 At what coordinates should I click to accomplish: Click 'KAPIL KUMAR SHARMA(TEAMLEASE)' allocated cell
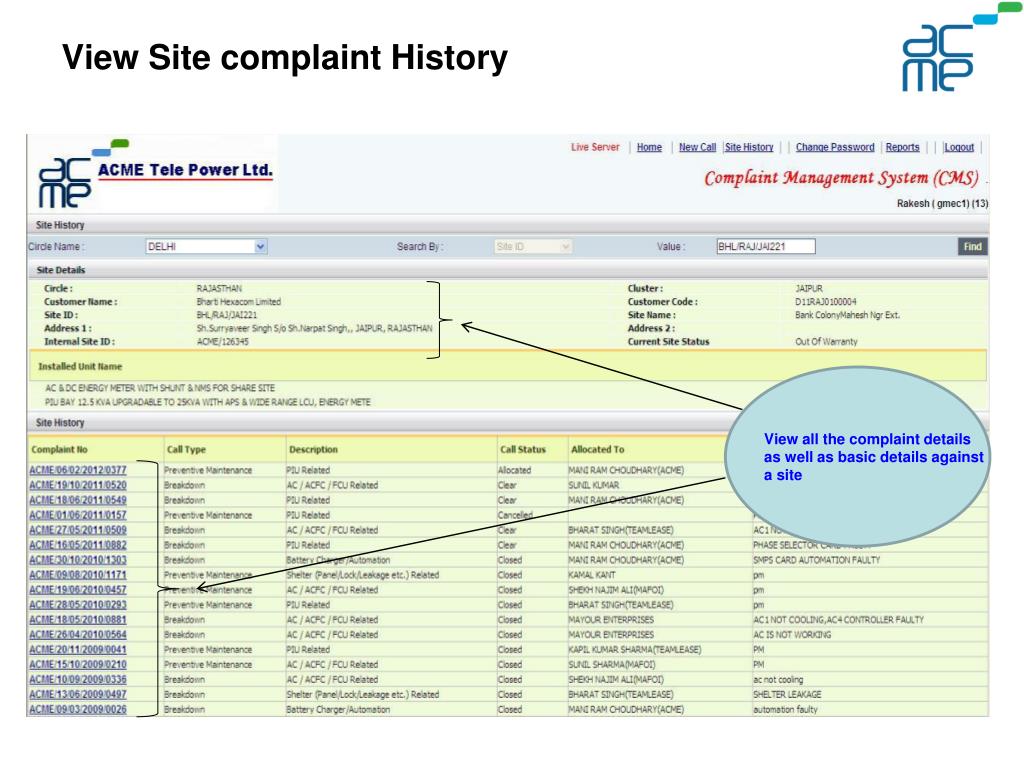635,650
